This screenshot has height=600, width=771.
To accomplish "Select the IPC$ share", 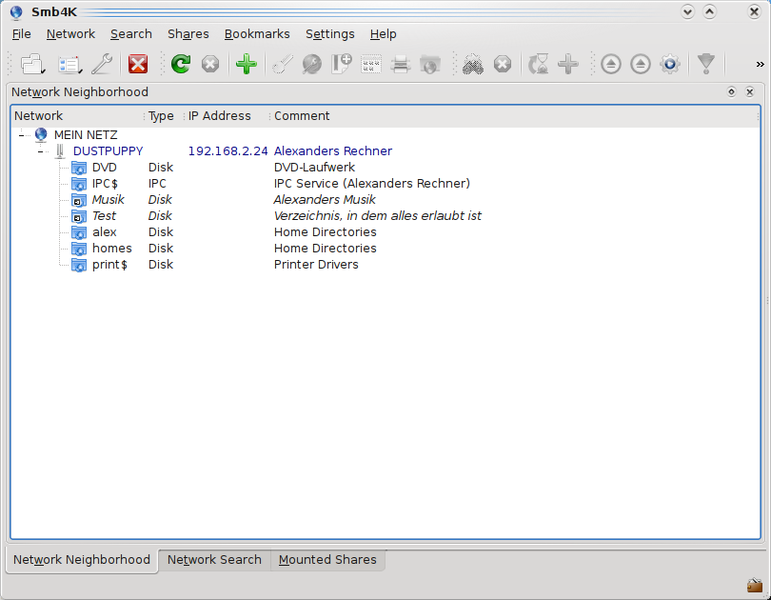I will tap(105, 183).
